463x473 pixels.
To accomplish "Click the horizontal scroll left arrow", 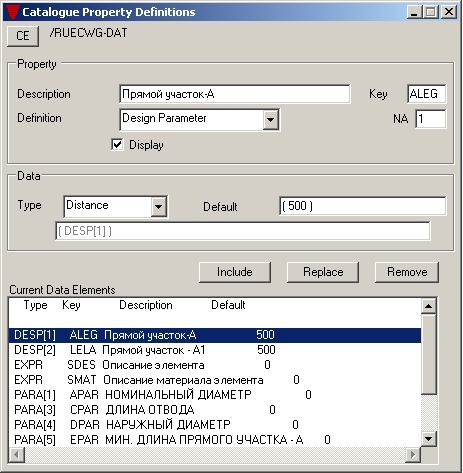I will pyautogui.click(x=17, y=455).
